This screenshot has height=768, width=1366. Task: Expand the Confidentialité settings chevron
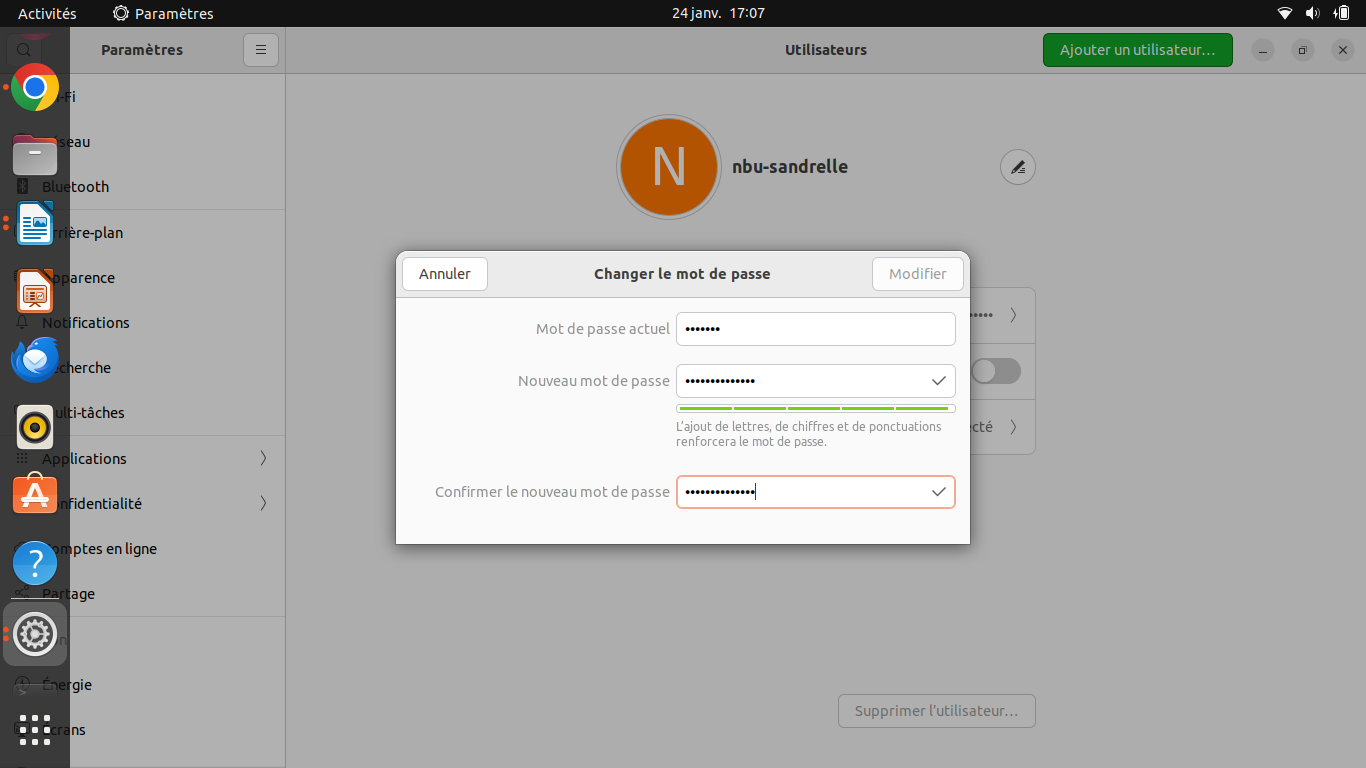point(263,503)
